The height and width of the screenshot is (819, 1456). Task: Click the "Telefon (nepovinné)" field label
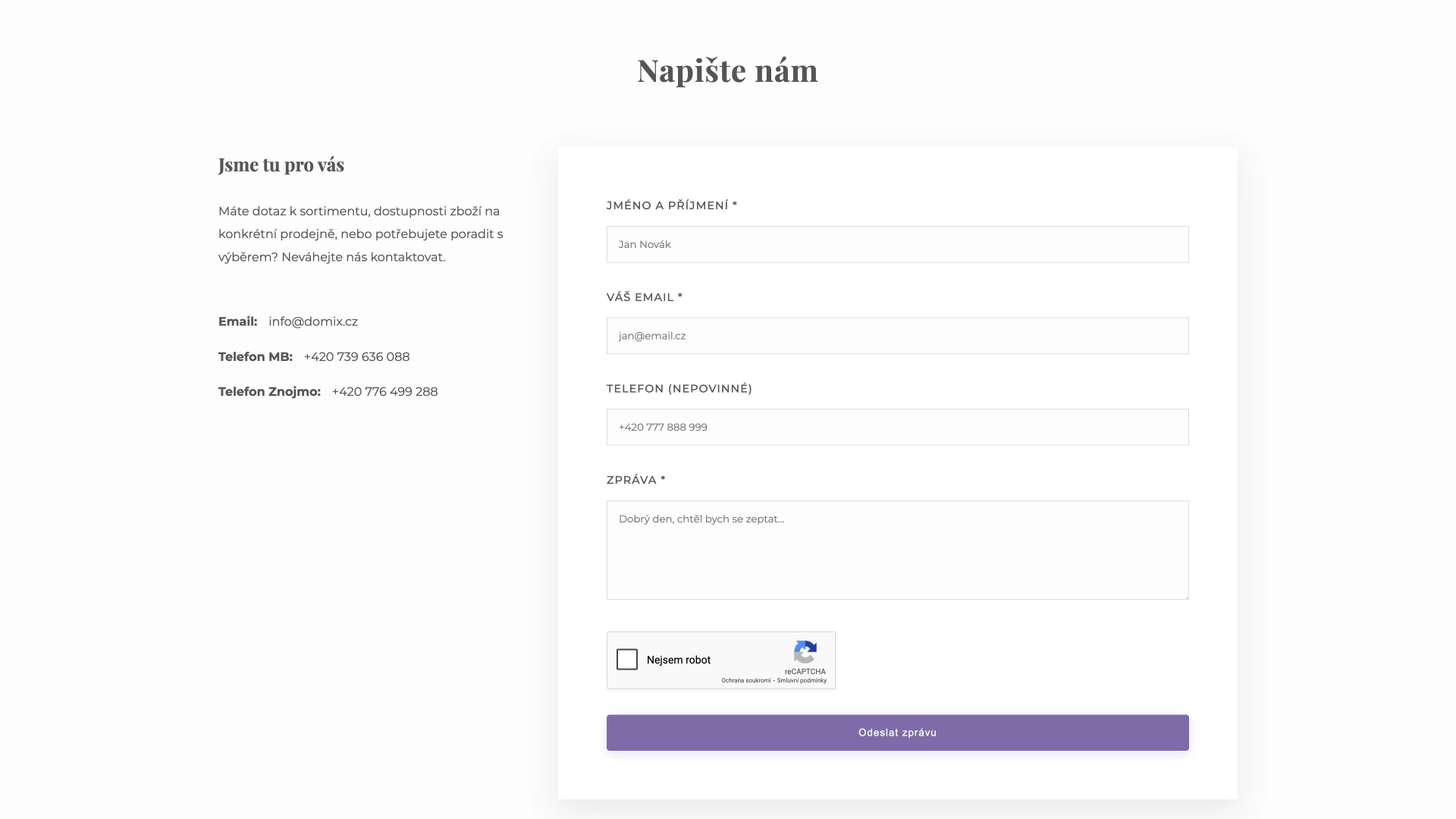pos(679,388)
